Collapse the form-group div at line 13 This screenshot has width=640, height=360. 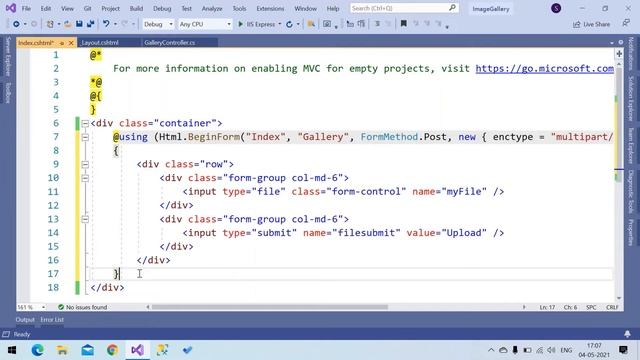click(x=85, y=219)
